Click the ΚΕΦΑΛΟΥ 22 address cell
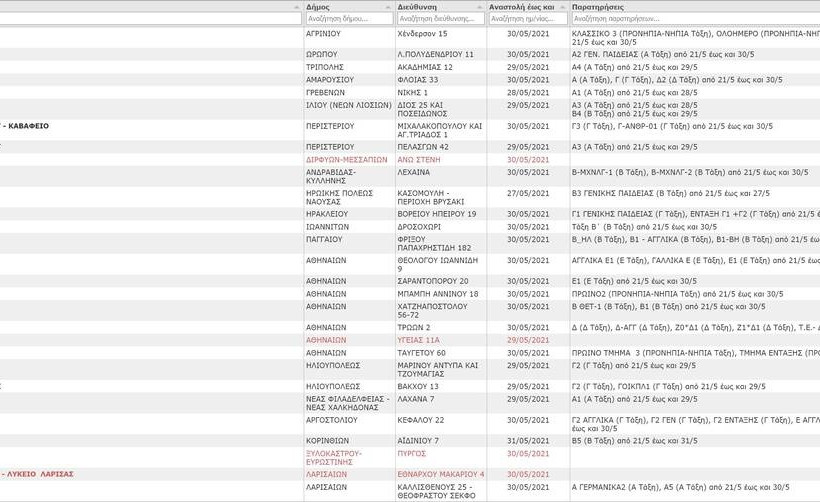This screenshot has width=820, height=502. (420, 420)
